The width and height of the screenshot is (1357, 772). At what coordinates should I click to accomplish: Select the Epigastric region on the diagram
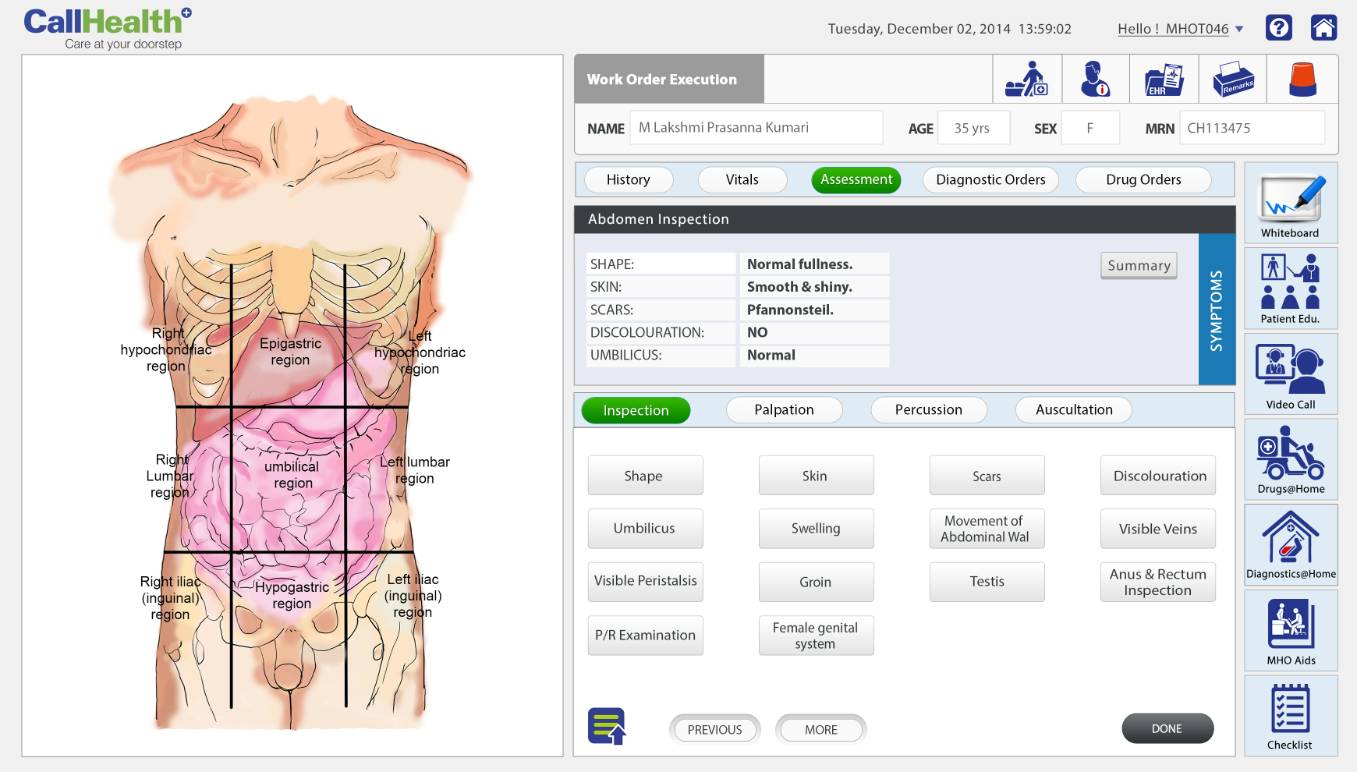click(x=290, y=351)
